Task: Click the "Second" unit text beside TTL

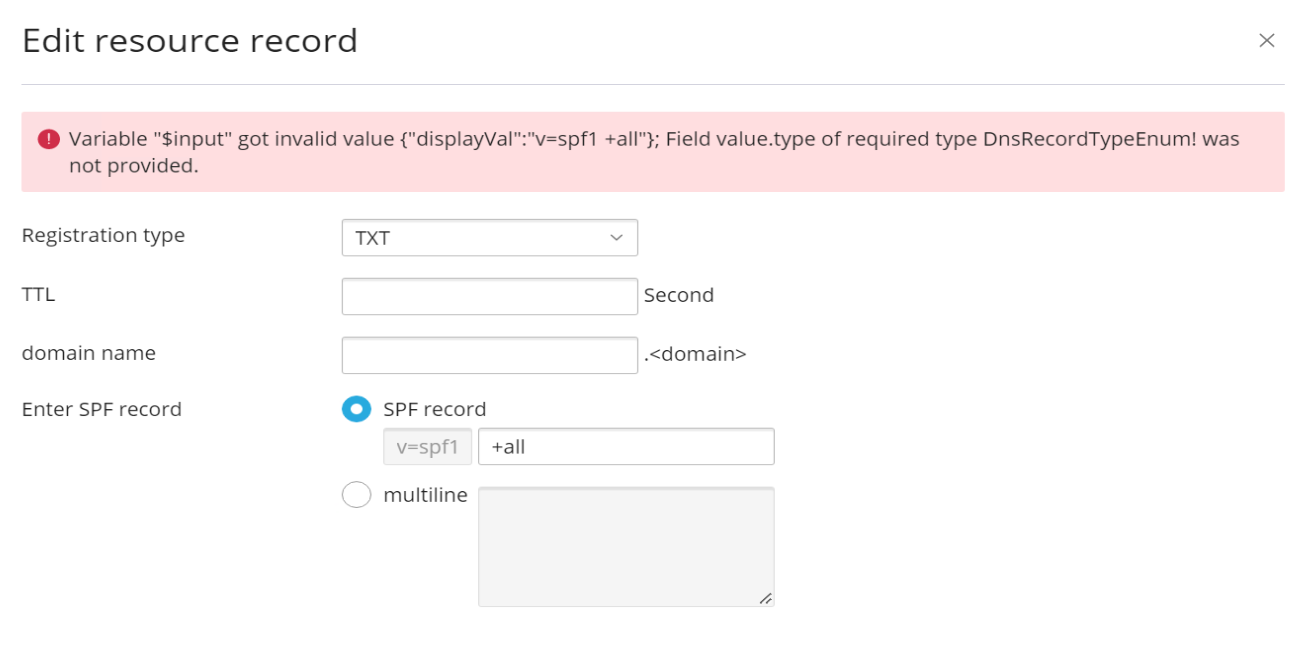Action: point(679,296)
